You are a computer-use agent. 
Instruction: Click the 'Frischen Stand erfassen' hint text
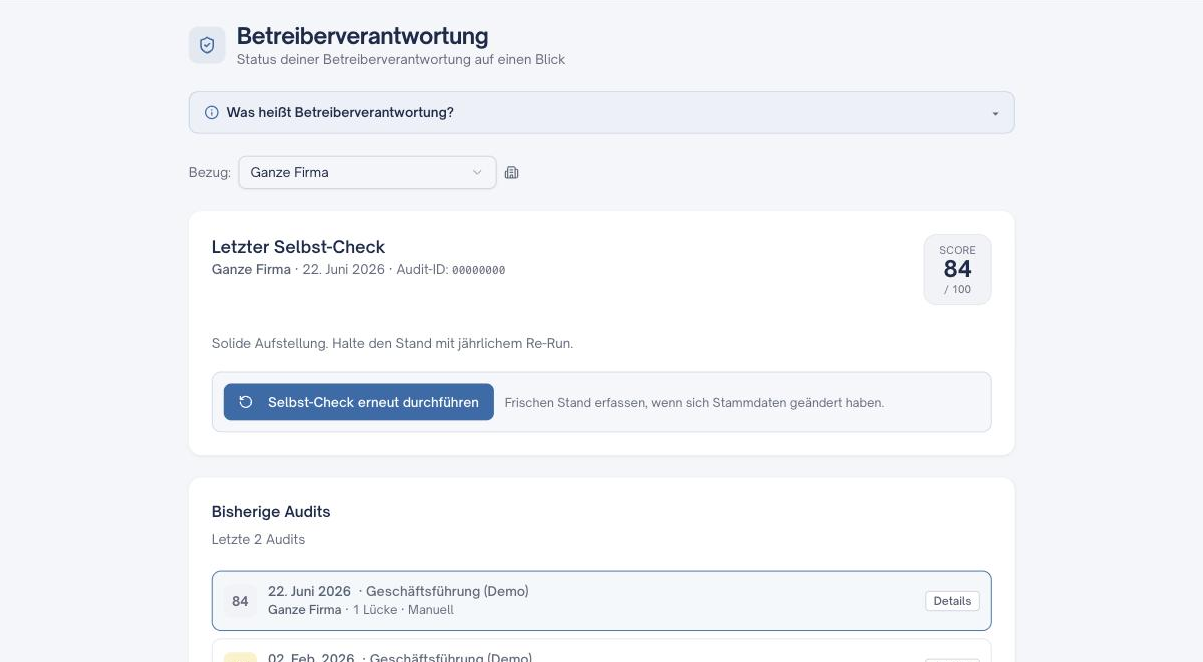[694, 403]
